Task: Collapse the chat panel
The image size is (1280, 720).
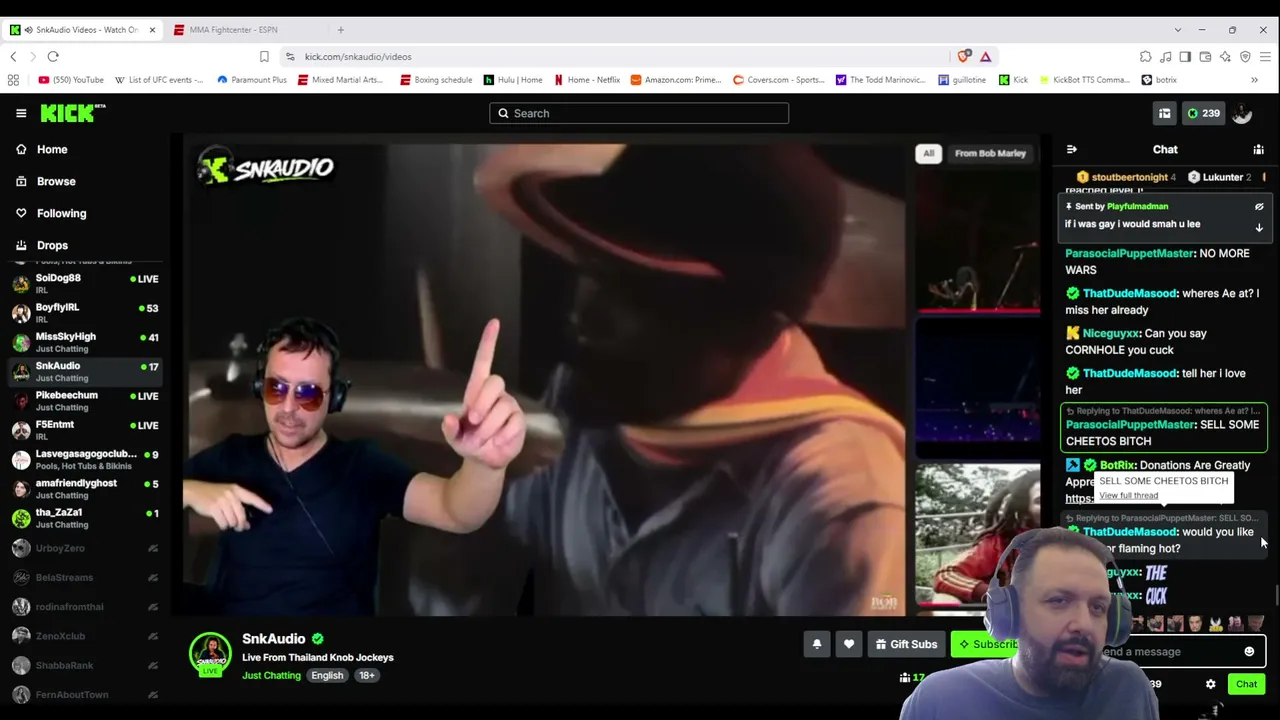Action: tap(1072, 149)
